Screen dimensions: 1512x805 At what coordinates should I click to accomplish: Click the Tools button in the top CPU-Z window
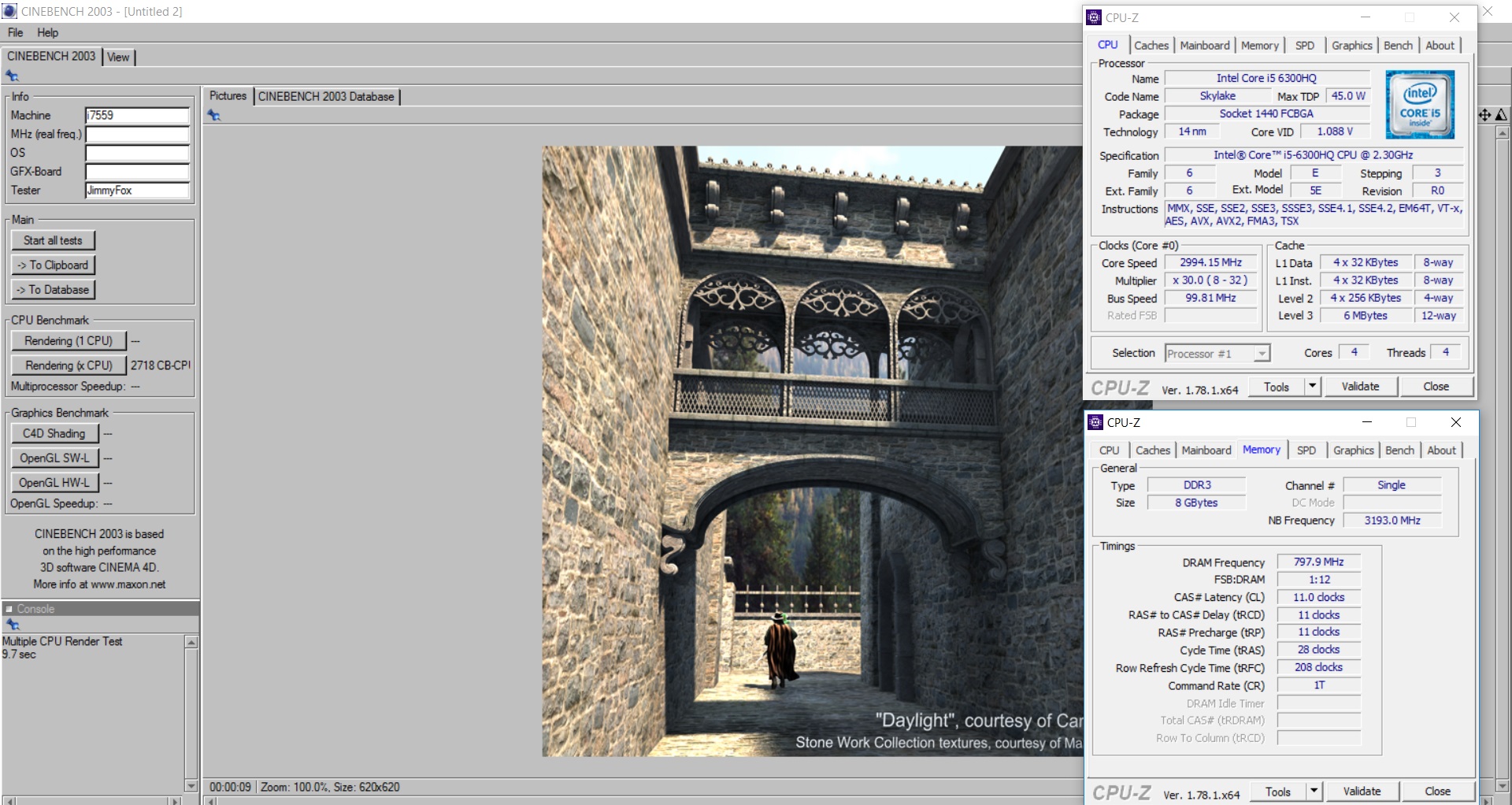point(1277,386)
